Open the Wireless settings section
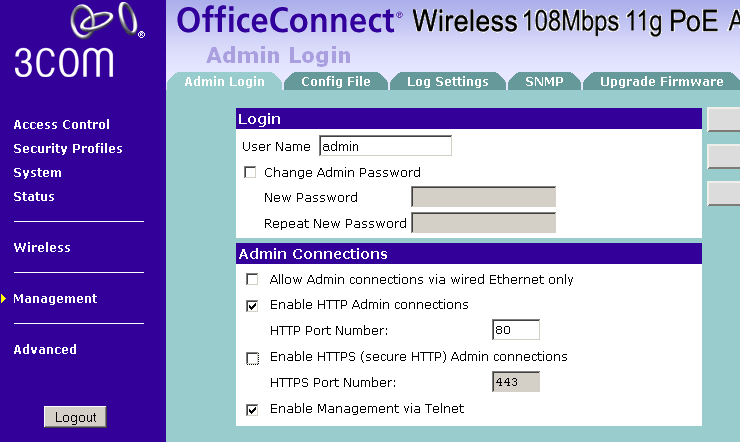Viewport: 740px width, 442px height. click(42, 248)
